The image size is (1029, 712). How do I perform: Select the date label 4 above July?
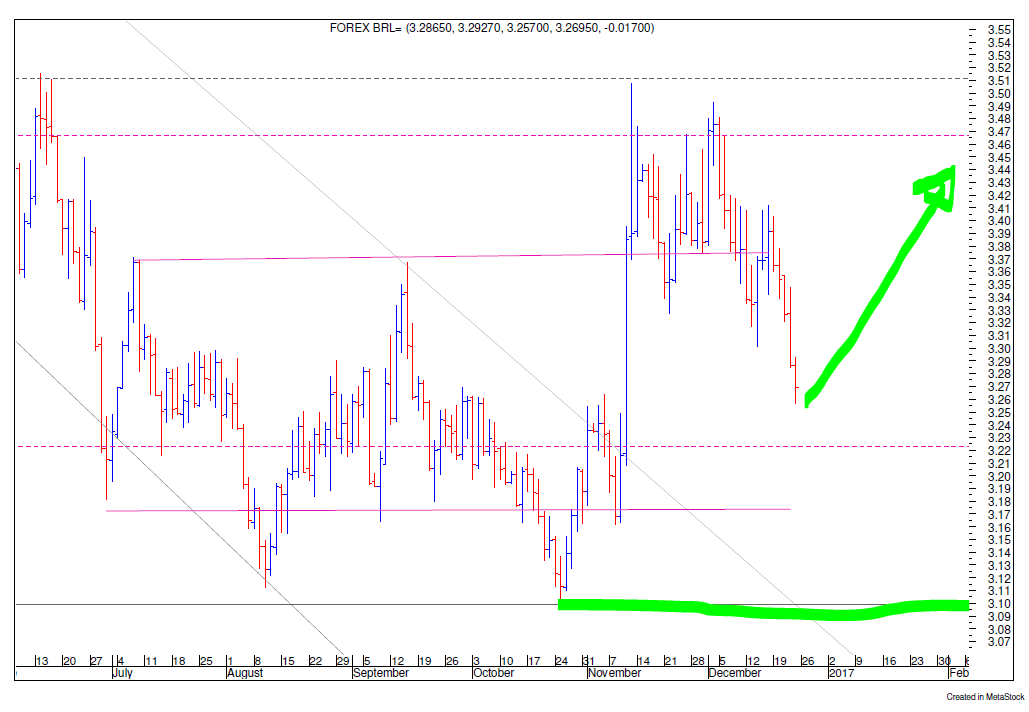121,661
